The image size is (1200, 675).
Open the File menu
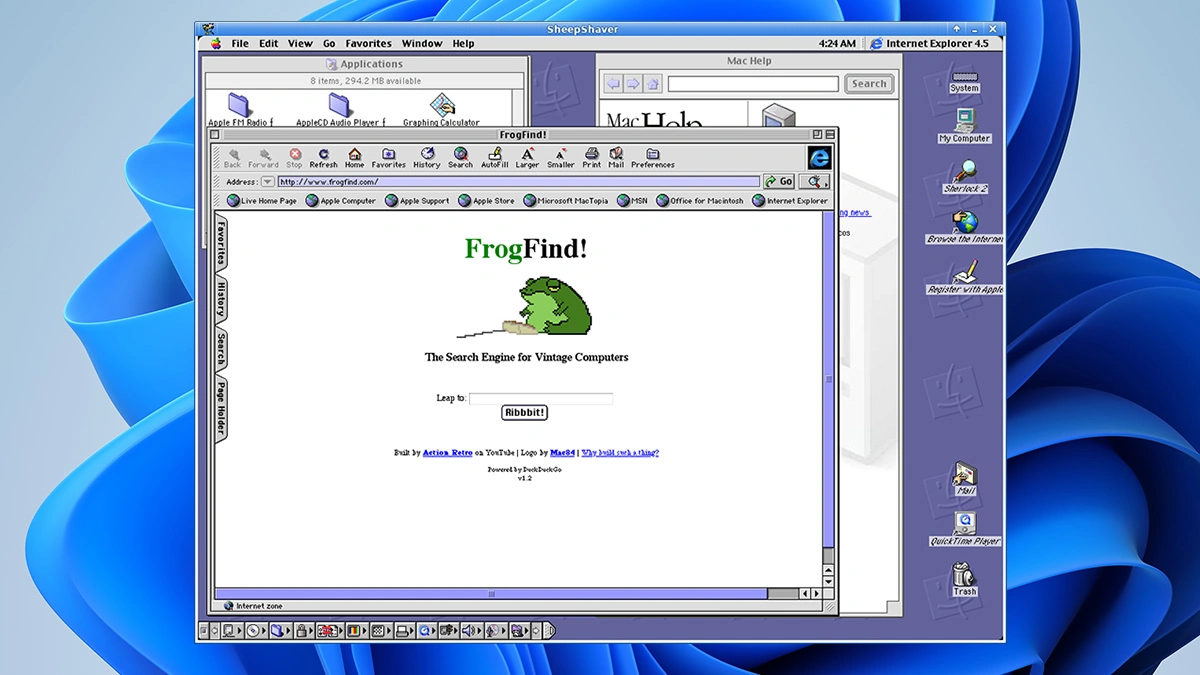click(x=240, y=44)
